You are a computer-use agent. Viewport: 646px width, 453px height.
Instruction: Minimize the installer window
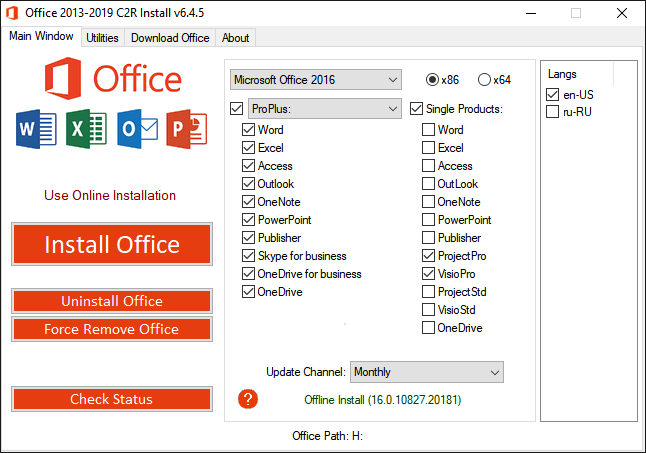tap(531, 13)
